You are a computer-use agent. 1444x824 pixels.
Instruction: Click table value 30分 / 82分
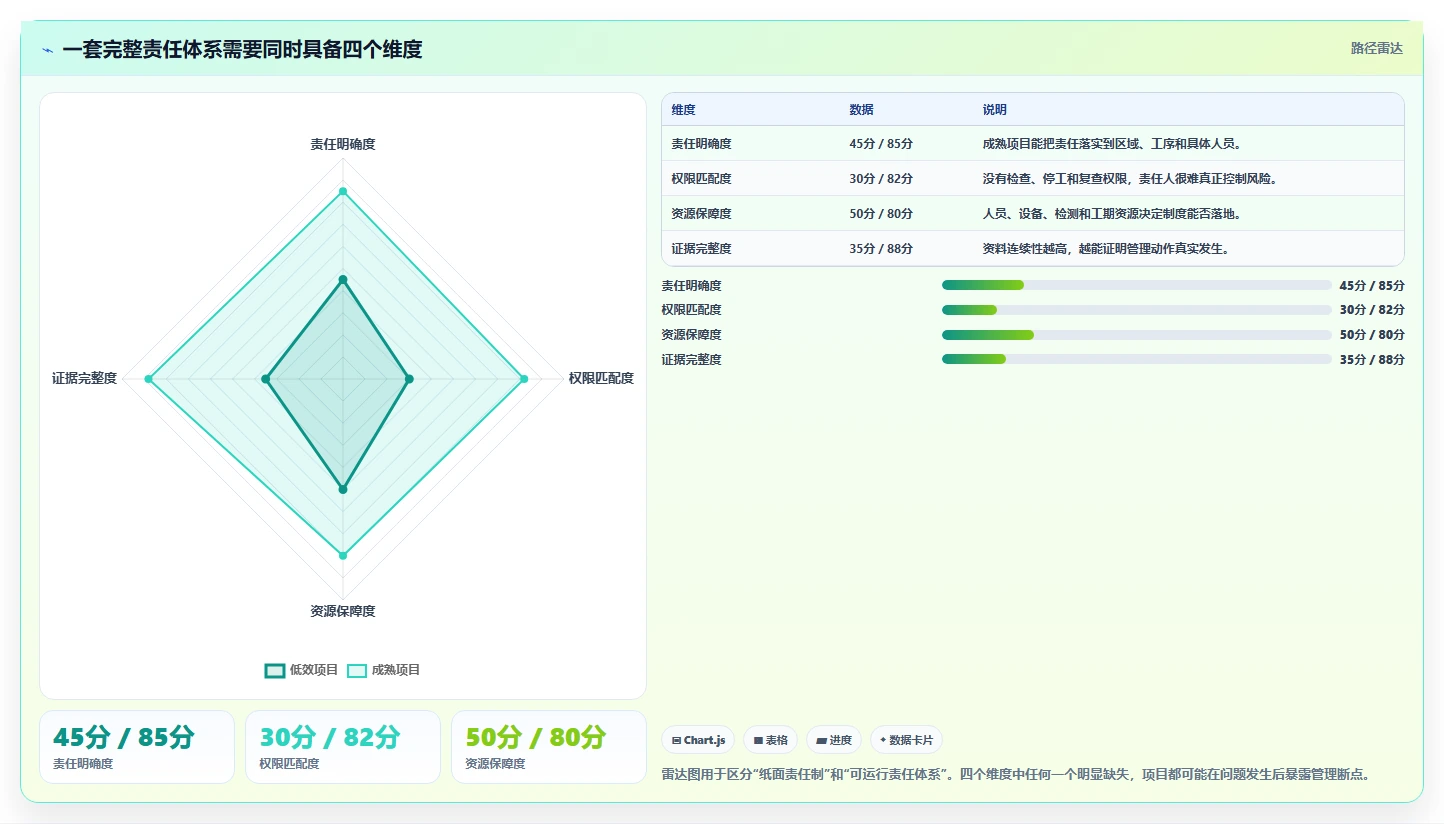pyautogui.click(x=881, y=178)
